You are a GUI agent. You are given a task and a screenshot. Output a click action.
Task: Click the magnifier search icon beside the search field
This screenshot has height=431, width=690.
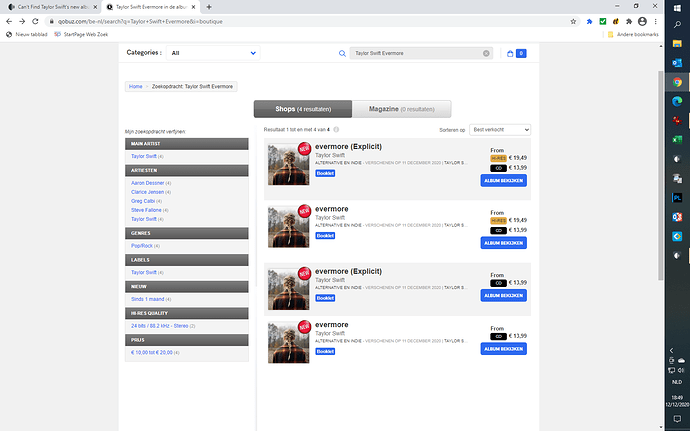(x=342, y=53)
